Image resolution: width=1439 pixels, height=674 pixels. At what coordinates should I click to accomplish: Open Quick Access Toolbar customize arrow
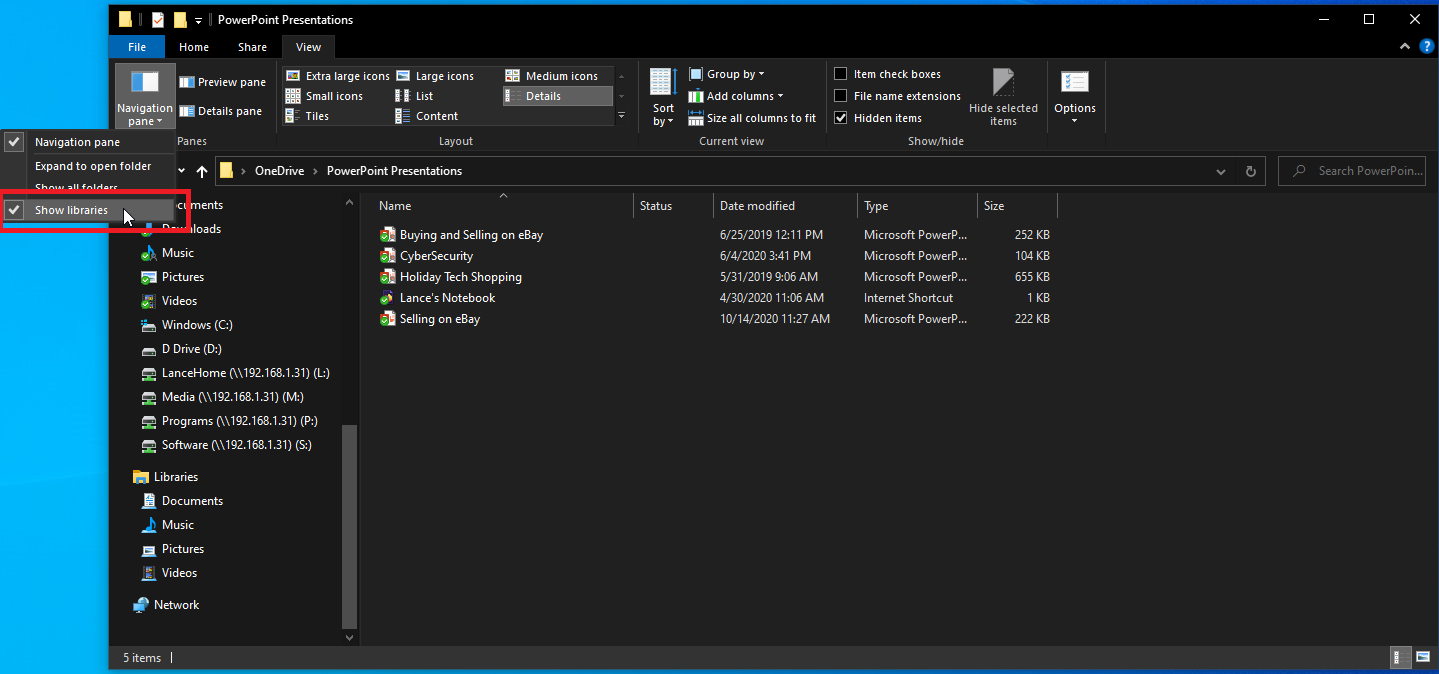(198, 20)
